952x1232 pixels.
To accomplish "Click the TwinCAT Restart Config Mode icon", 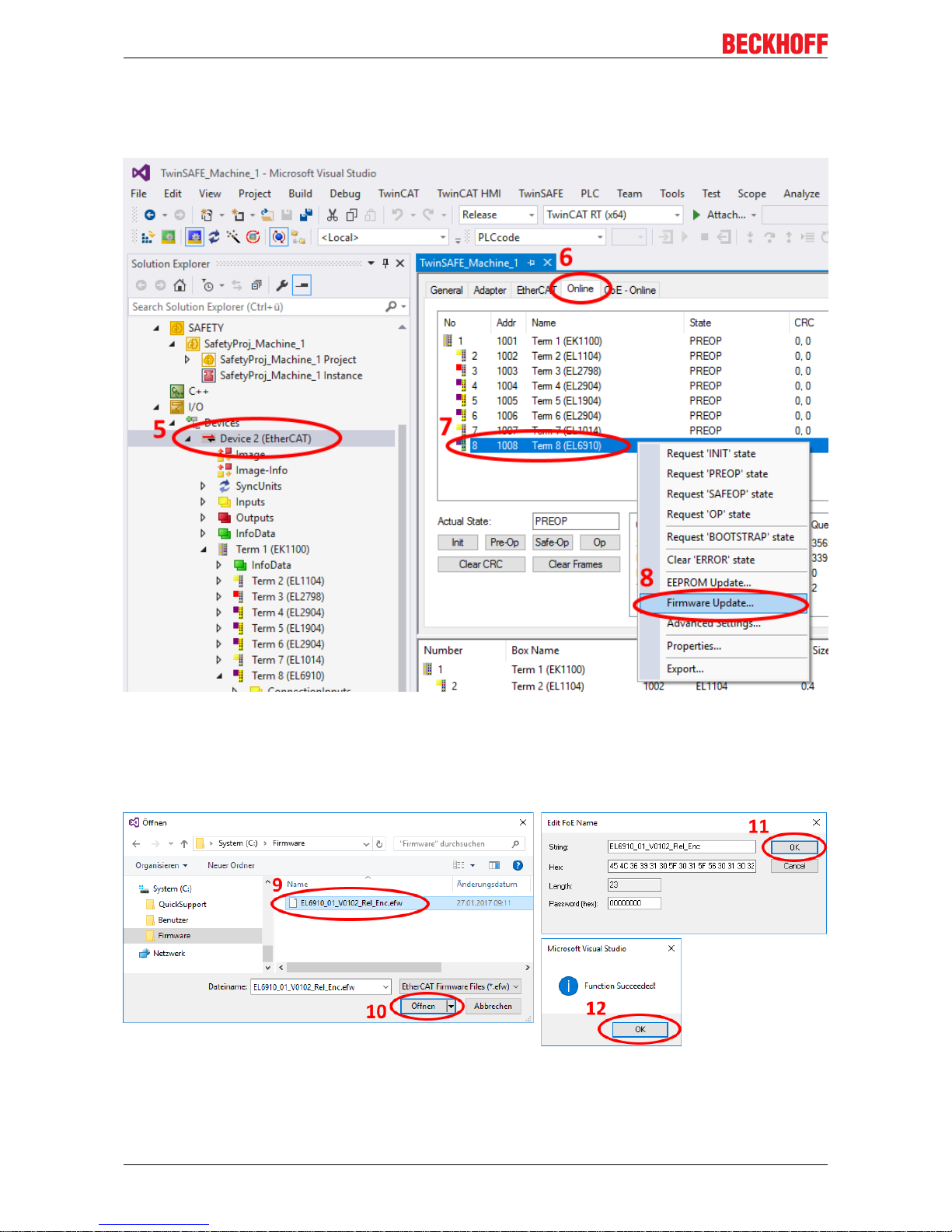I will [x=194, y=237].
